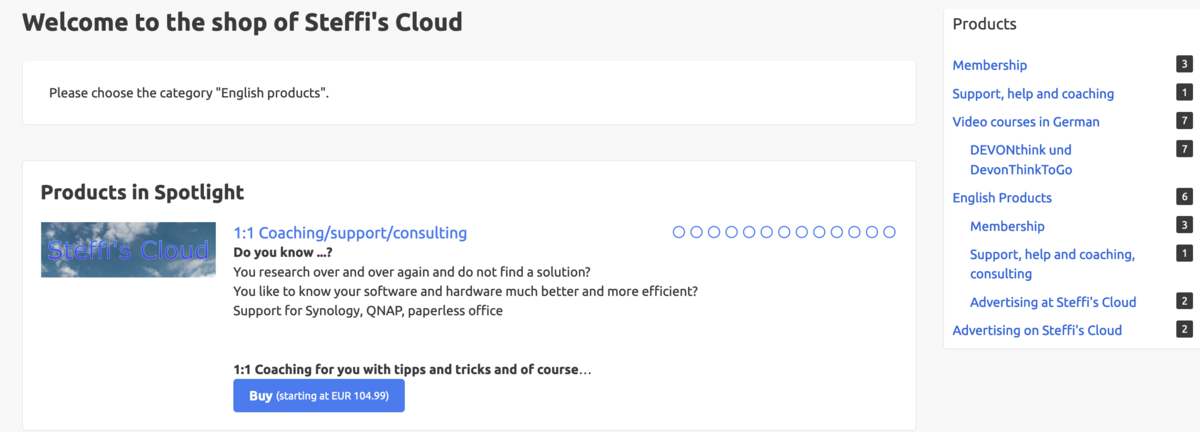Open Advertising at Steffi's Cloud subcategory
This screenshot has width=1200, height=432.
(x=1053, y=302)
